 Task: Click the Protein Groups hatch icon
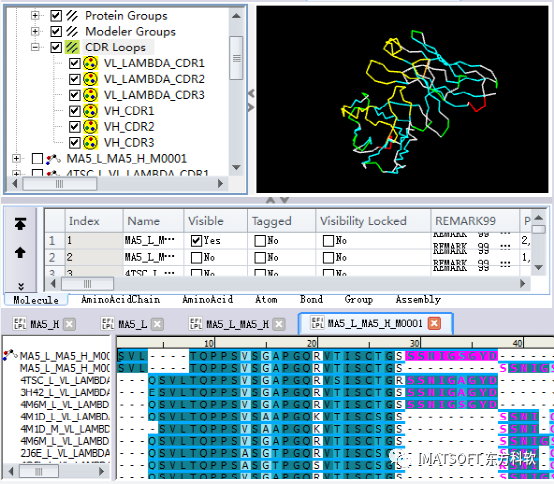pyautogui.click(x=72, y=16)
